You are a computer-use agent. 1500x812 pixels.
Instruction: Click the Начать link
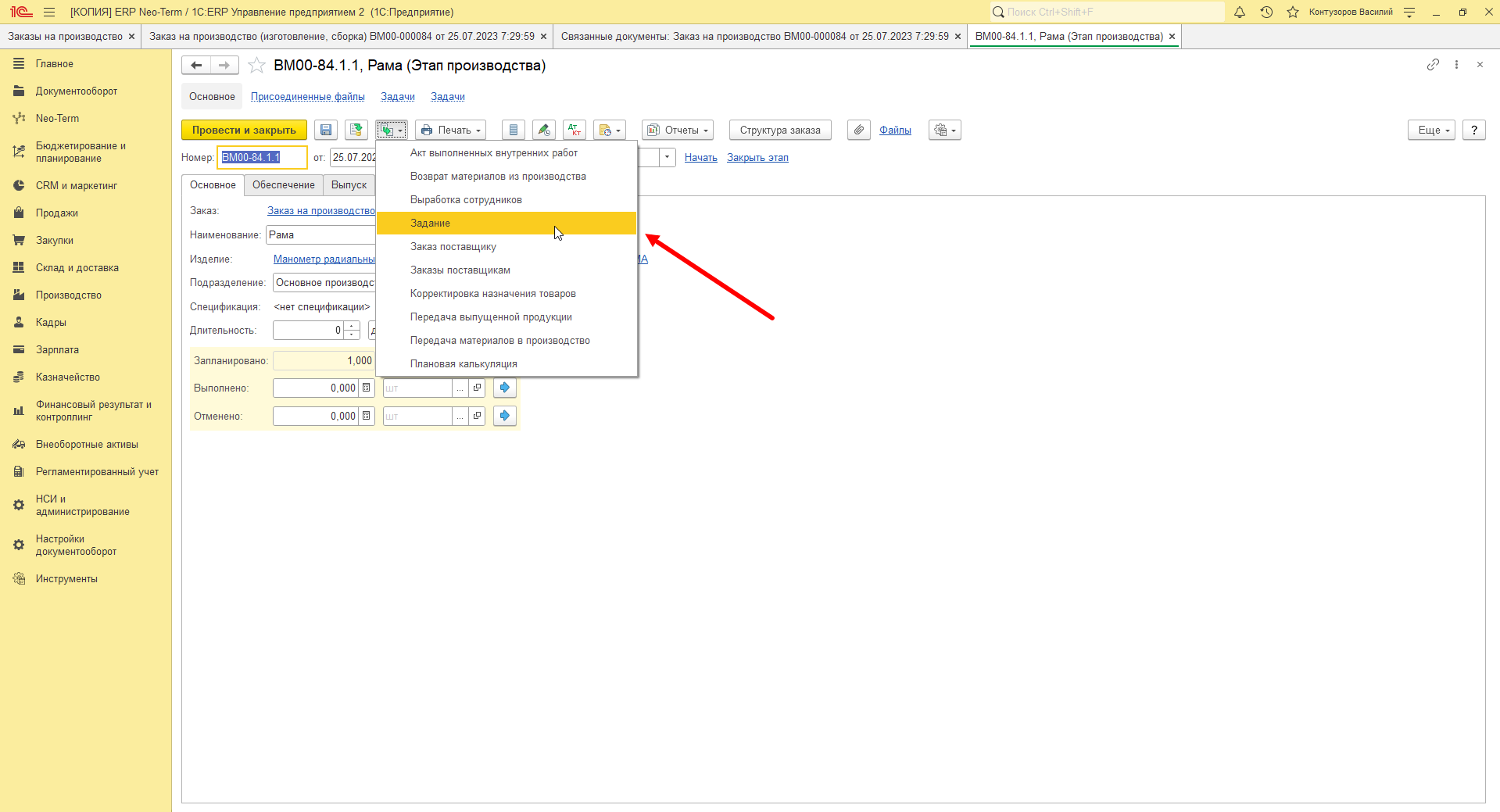coord(701,158)
